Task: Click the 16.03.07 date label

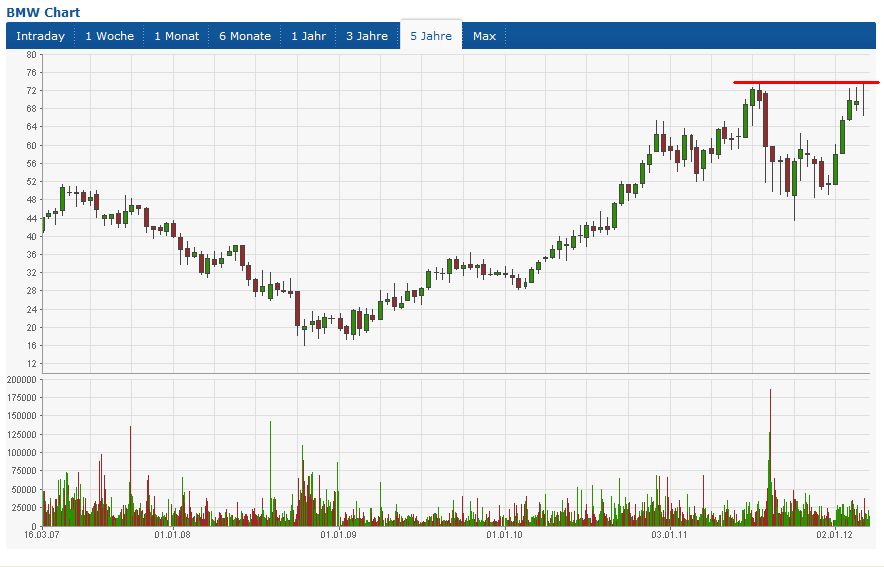Action: [42, 534]
